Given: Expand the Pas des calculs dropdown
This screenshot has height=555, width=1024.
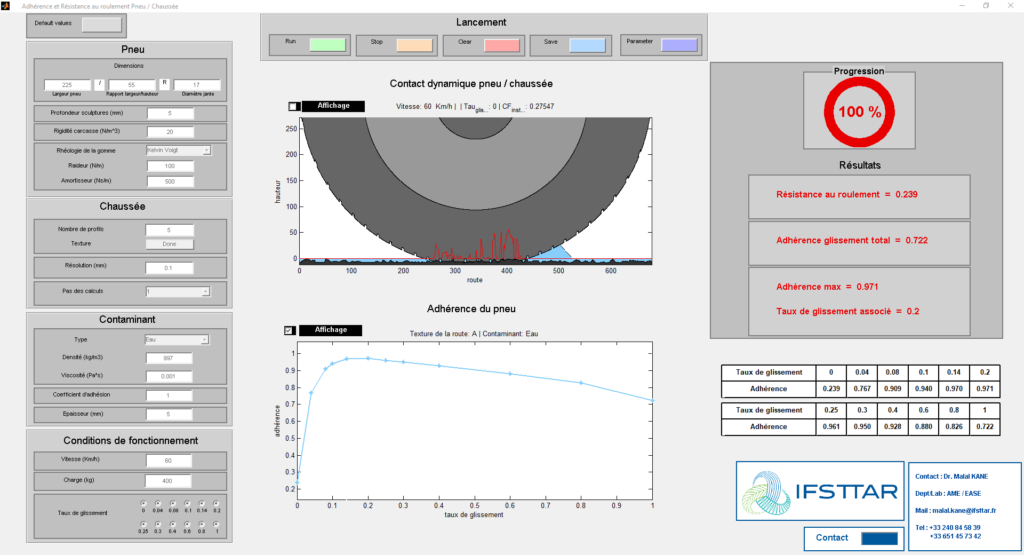Looking at the screenshot, I should (x=178, y=292).
